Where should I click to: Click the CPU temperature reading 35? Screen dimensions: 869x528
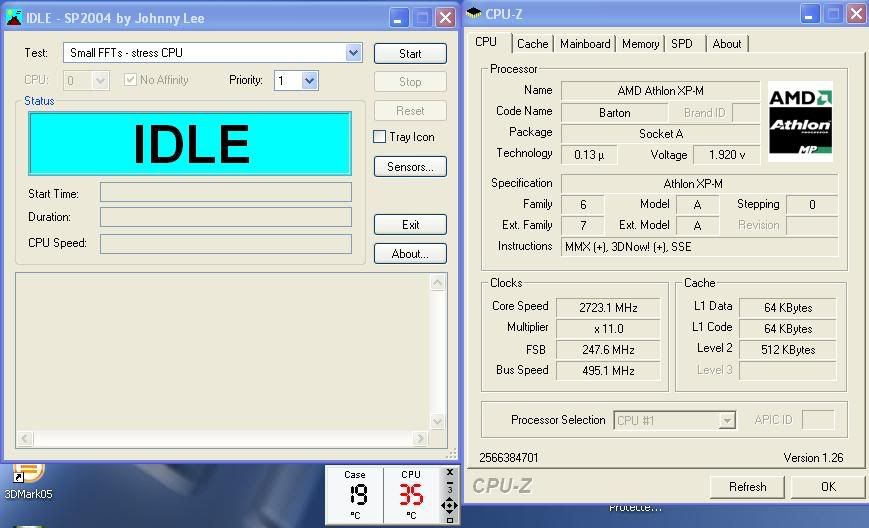tap(411, 494)
